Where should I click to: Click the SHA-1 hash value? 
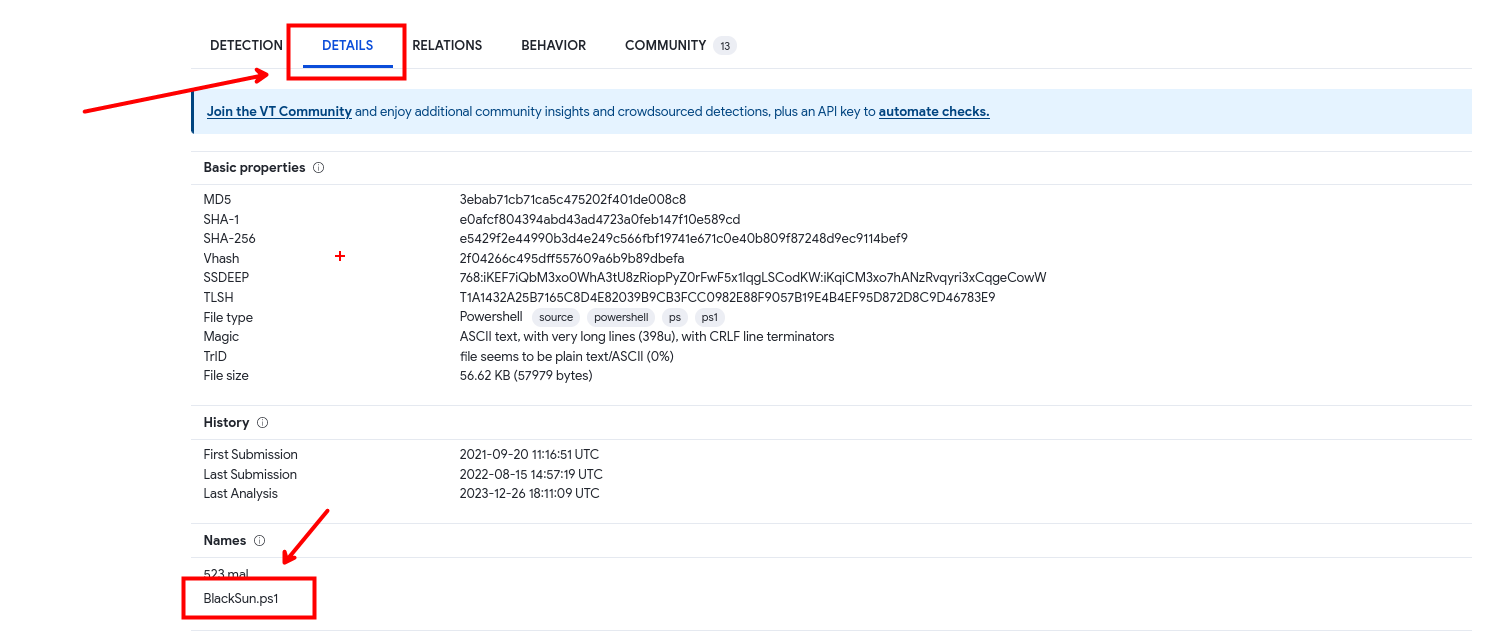[599, 220]
